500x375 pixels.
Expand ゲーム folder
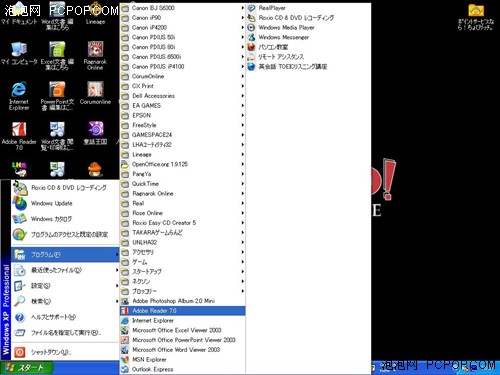click(x=183, y=262)
